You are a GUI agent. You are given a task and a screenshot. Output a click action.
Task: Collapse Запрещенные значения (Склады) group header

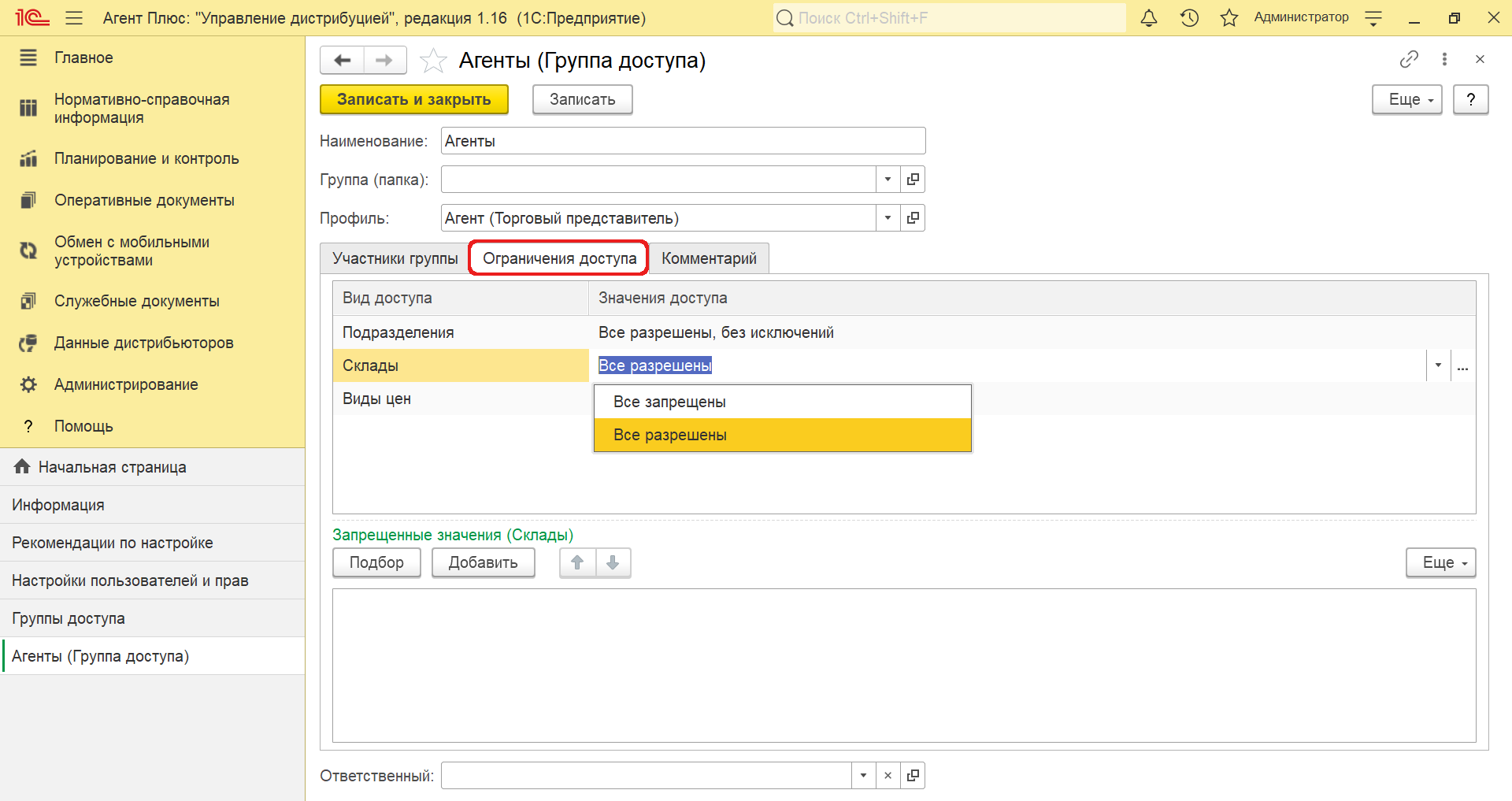[453, 535]
